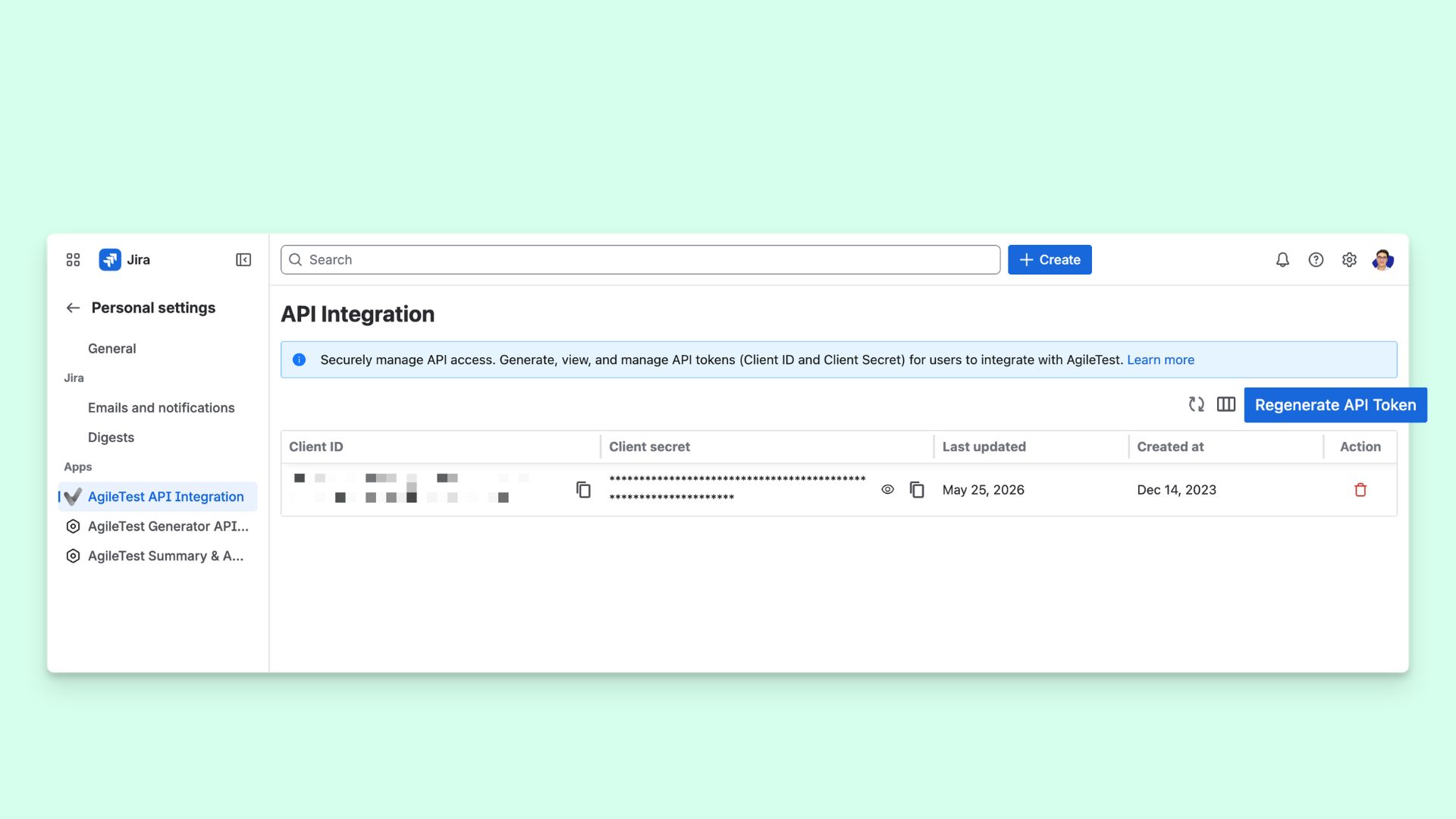Open Digests settings
Image resolution: width=1456 pixels, height=819 pixels.
[111, 438]
